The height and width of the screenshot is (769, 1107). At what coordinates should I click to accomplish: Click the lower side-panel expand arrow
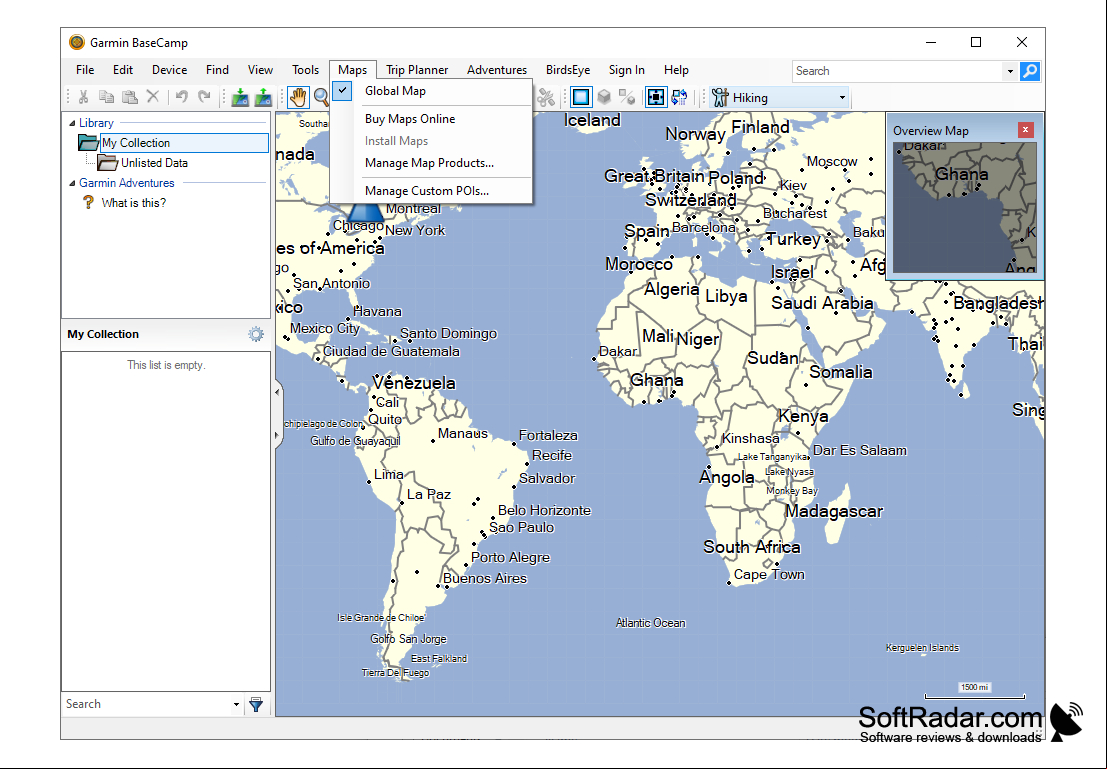(x=277, y=436)
